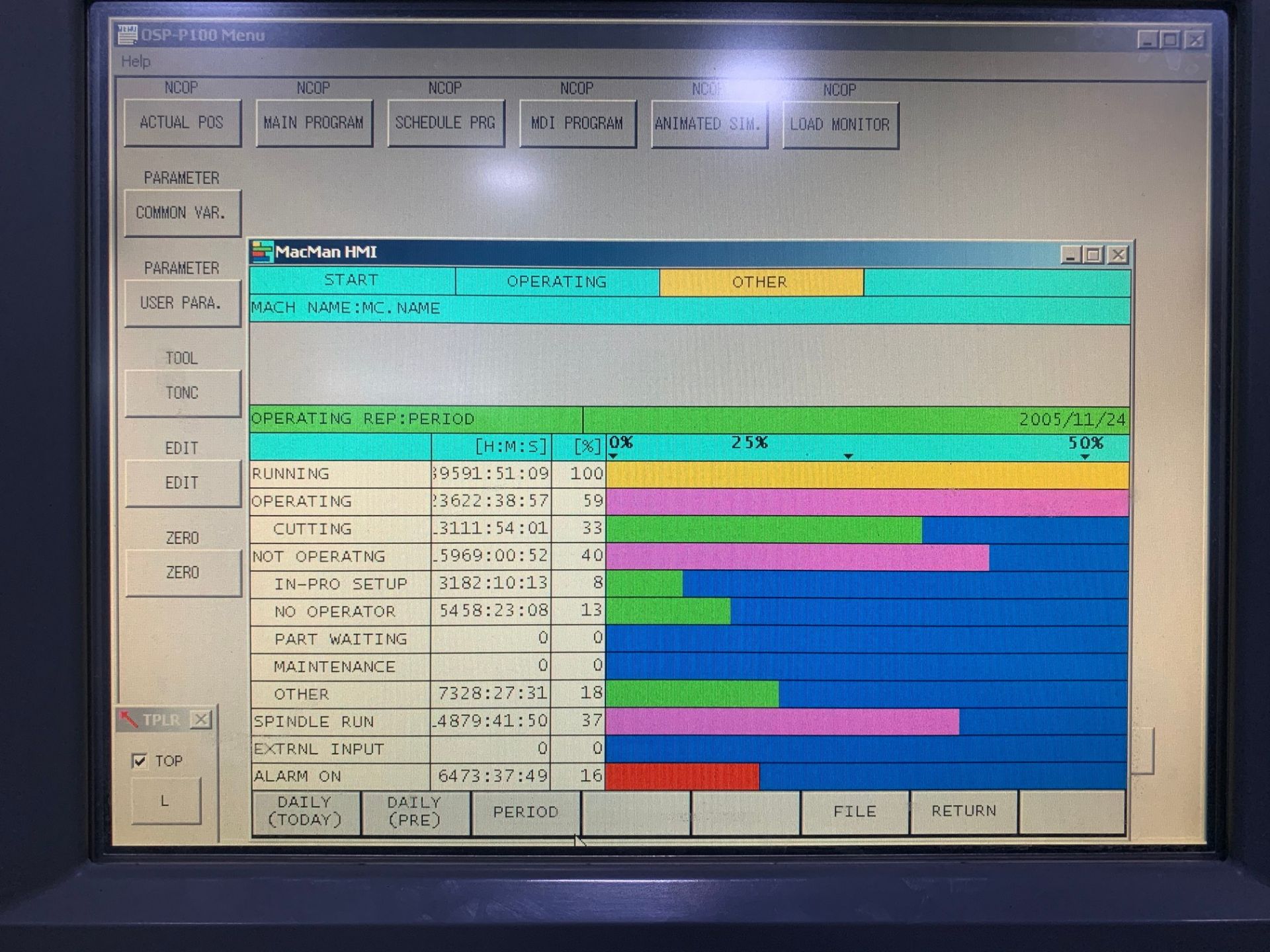The image size is (1270, 952).
Task: Click the FILE function button
Action: pos(855,811)
